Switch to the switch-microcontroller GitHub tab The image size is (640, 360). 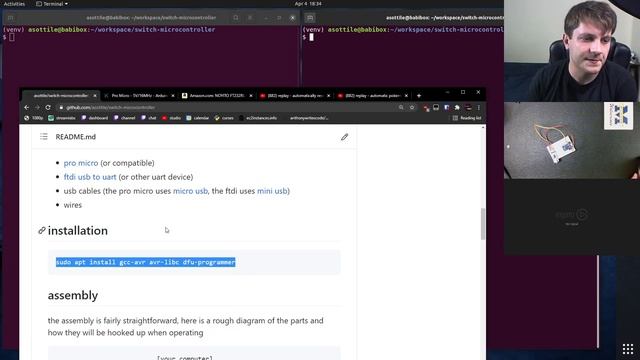[60, 96]
